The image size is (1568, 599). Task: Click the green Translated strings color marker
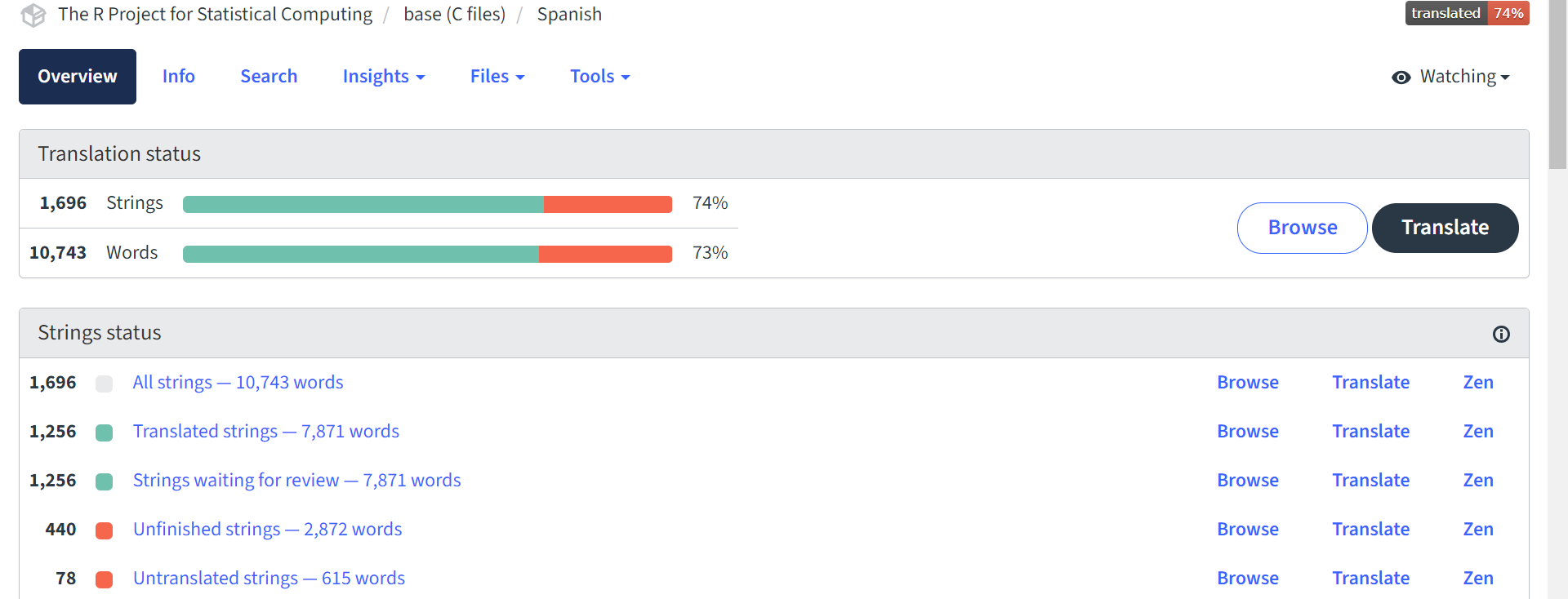104,433
